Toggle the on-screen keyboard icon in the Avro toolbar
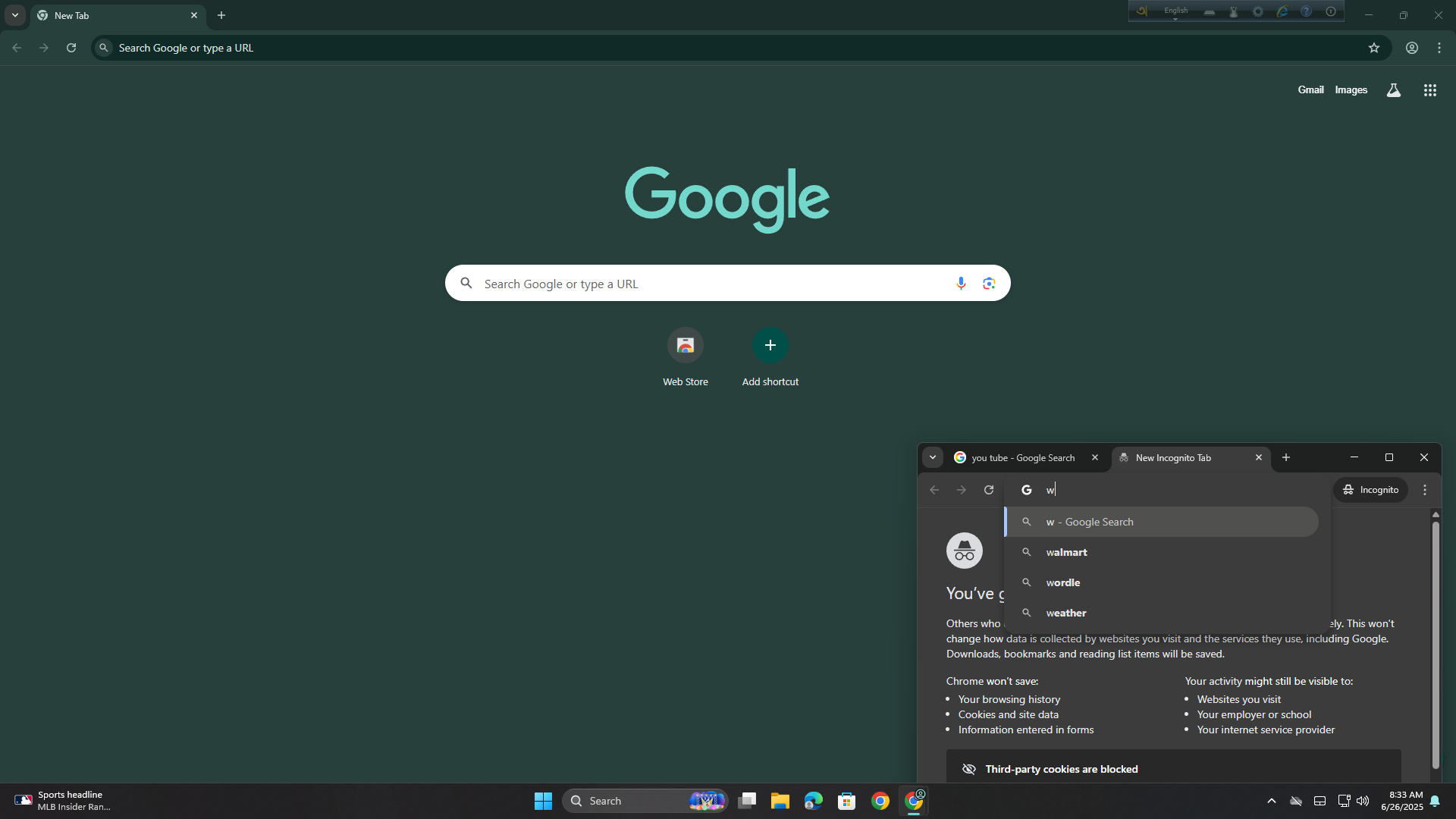 click(x=1210, y=11)
